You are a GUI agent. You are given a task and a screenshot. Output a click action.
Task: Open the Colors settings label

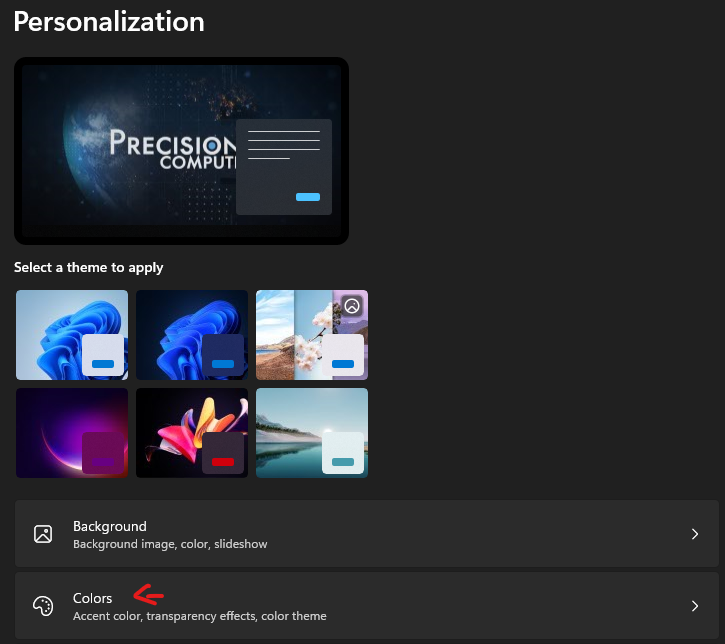click(93, 598)
